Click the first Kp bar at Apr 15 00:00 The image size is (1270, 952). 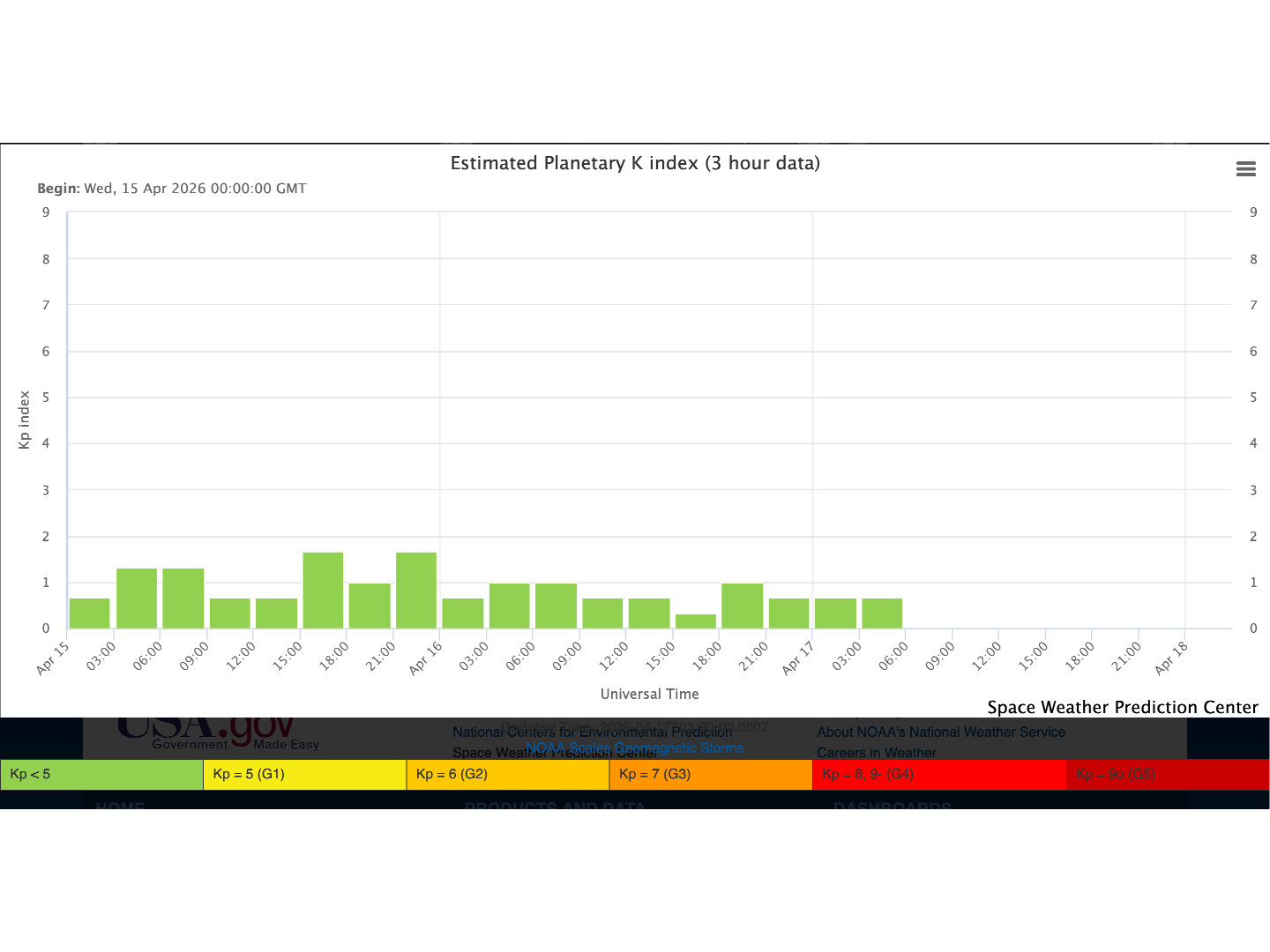point(90,614)
